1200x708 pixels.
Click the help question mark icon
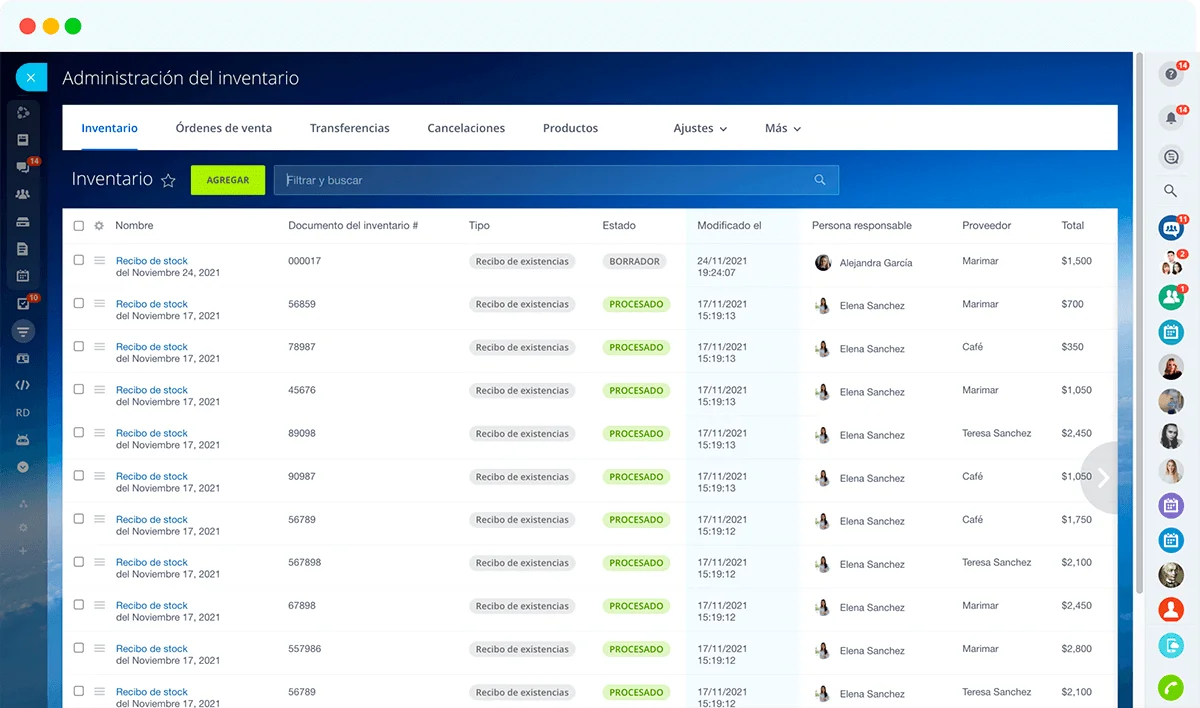tap(1171, 74)
